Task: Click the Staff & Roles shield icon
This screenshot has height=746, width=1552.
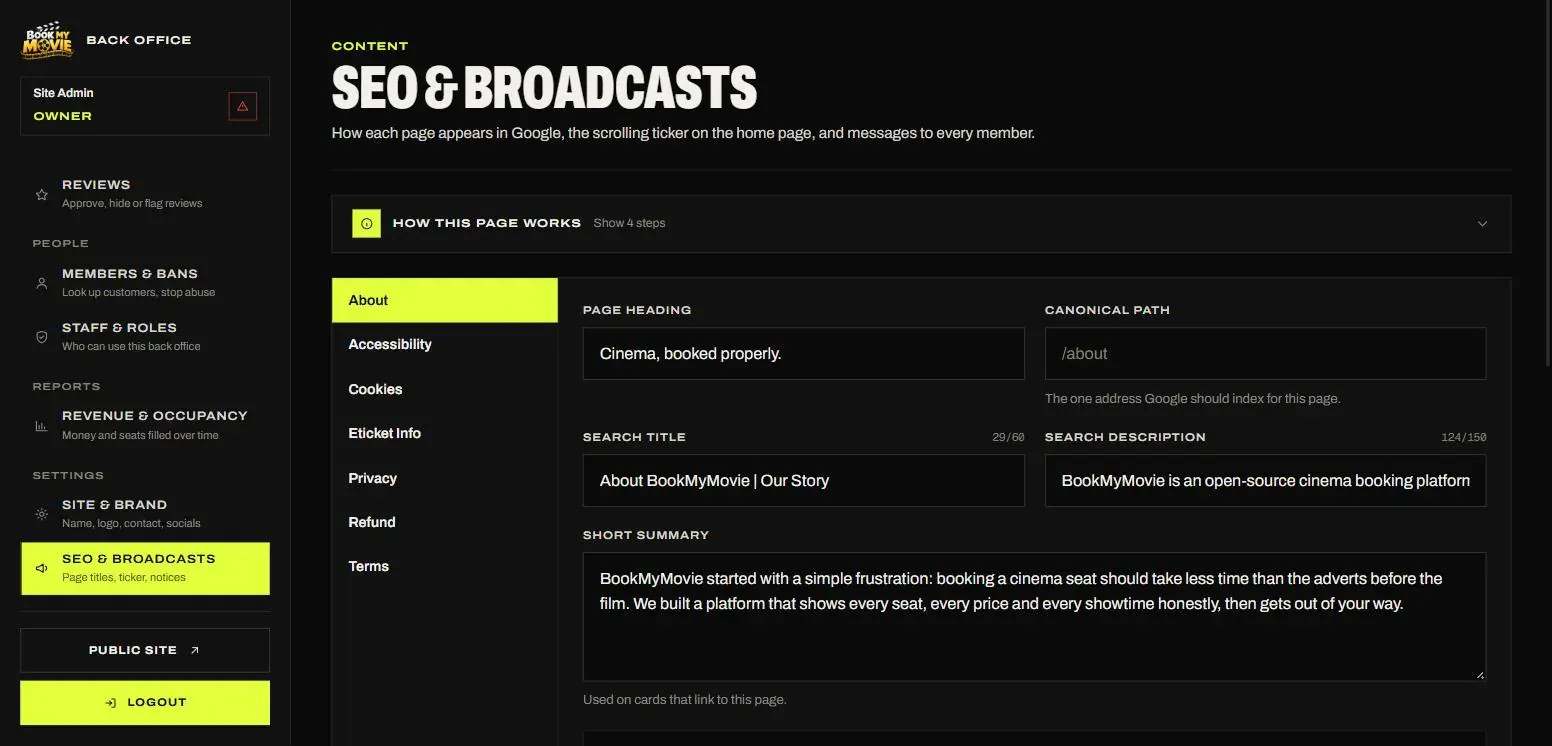Action: coord(41,338)
